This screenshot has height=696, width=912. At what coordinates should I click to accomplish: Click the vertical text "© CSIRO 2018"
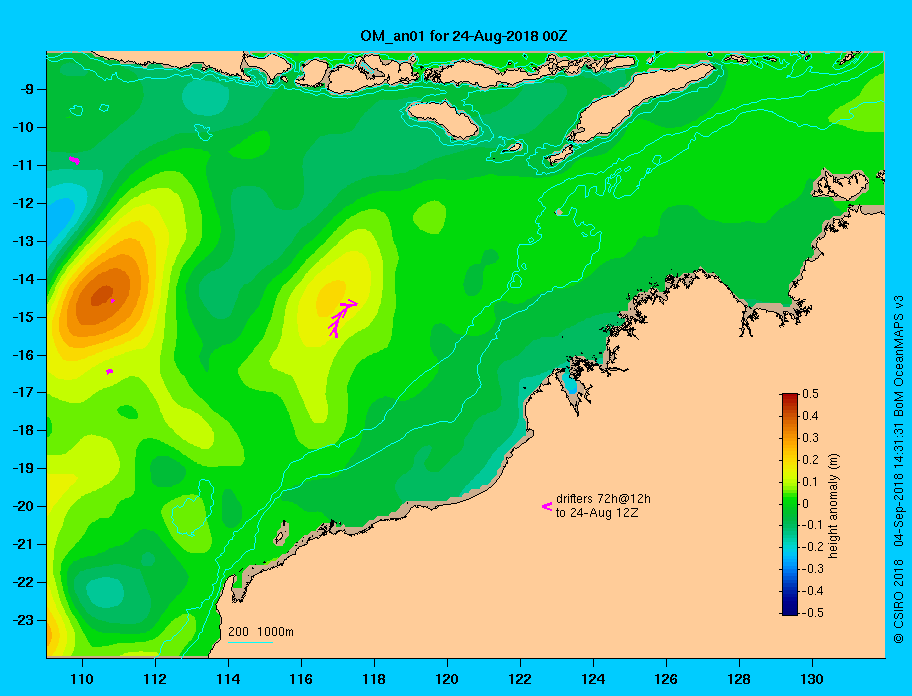pyautogui.click(x=898, y=601)
